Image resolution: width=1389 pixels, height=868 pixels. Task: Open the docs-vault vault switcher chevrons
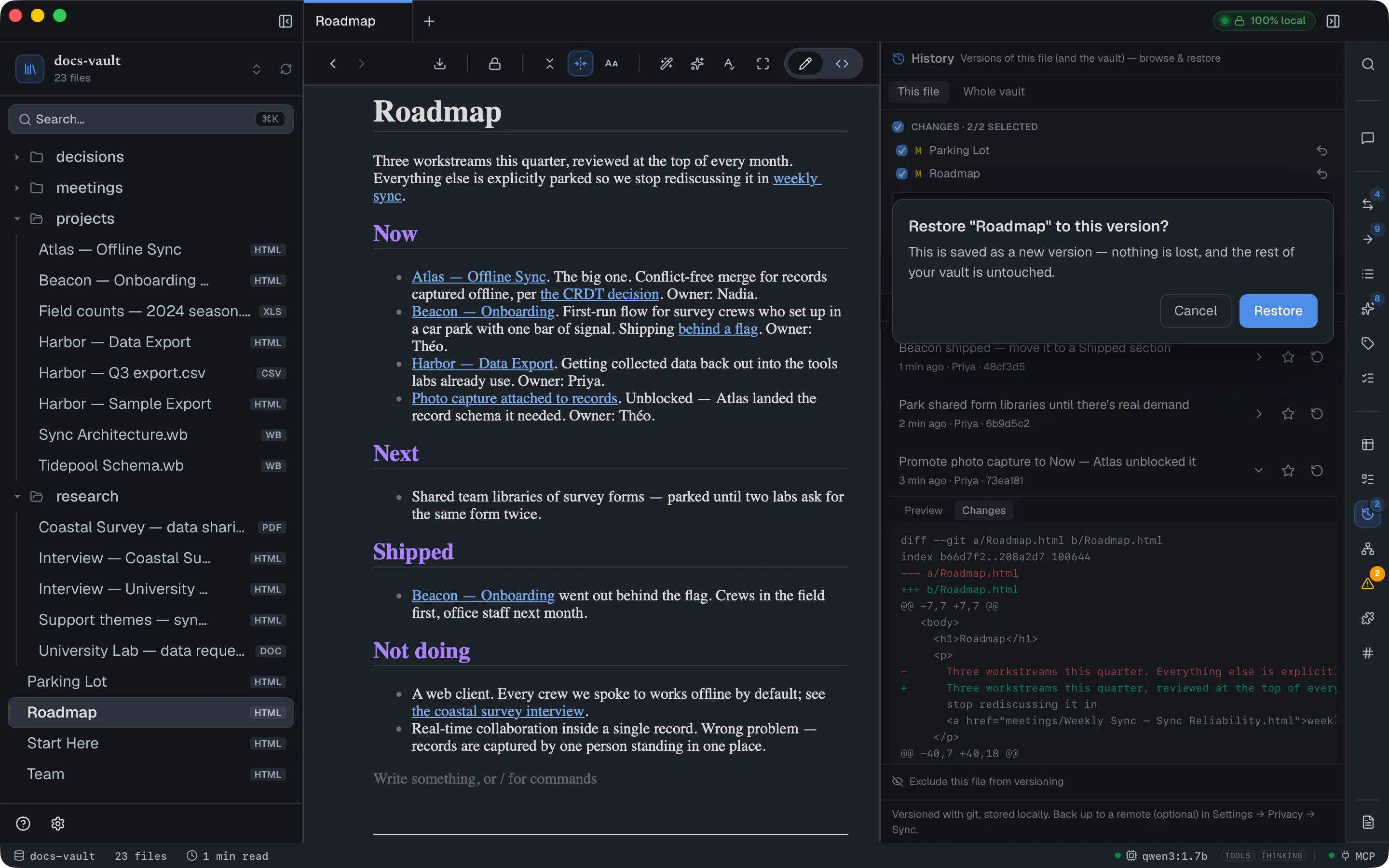(257, 69)
